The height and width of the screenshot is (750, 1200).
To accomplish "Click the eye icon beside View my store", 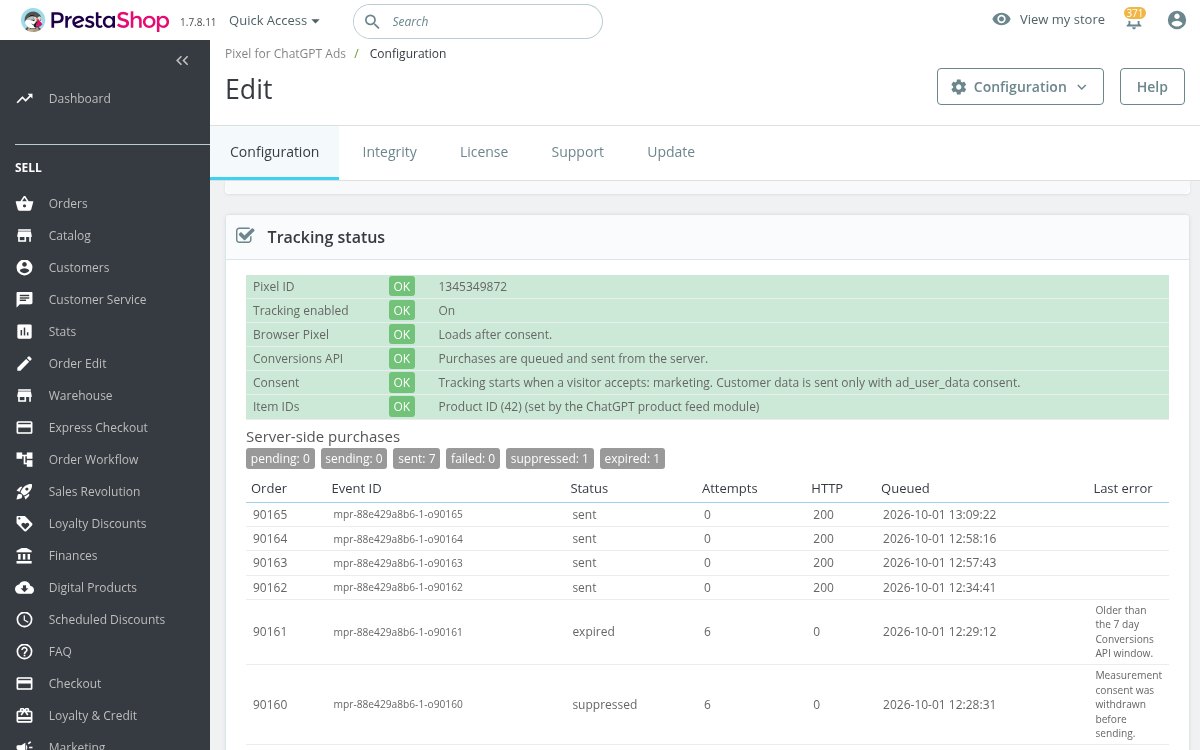I will [1001, 20].
